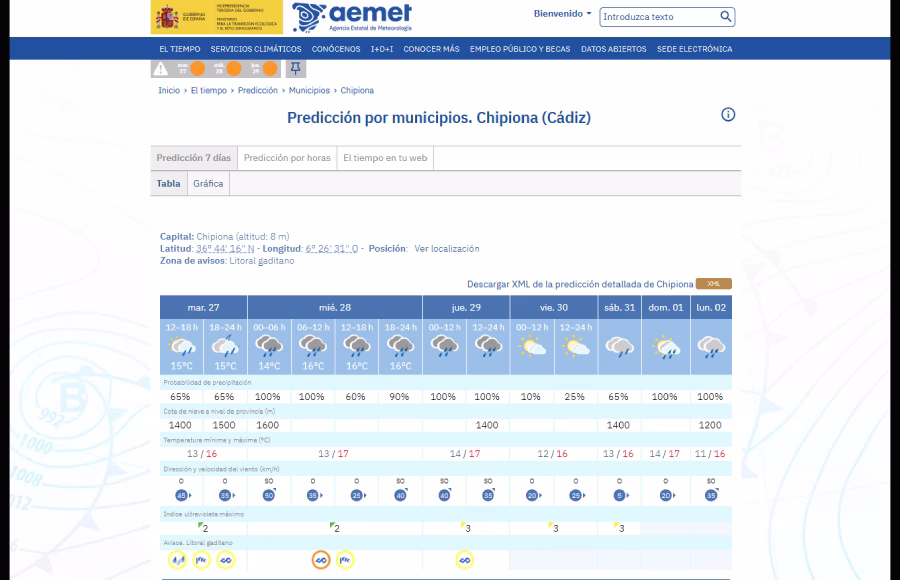
Task: Click the orange XML download badge
Action: coord(713,284)
